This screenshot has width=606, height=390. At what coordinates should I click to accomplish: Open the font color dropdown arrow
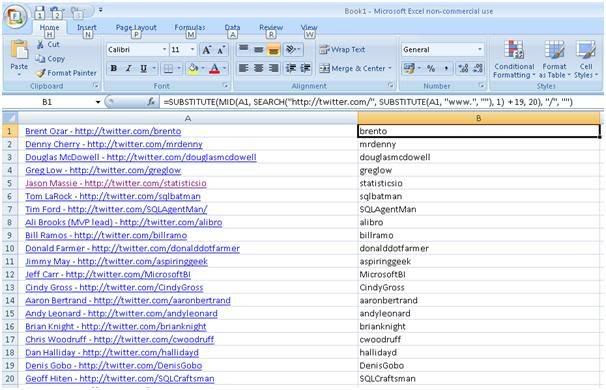point(224,69)
